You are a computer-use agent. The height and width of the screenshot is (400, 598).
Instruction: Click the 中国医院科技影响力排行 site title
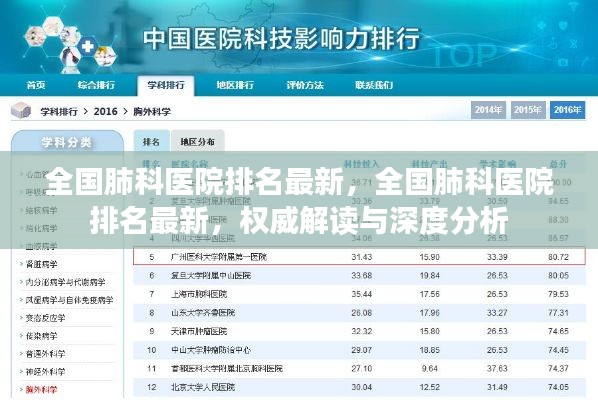(281, 39)
